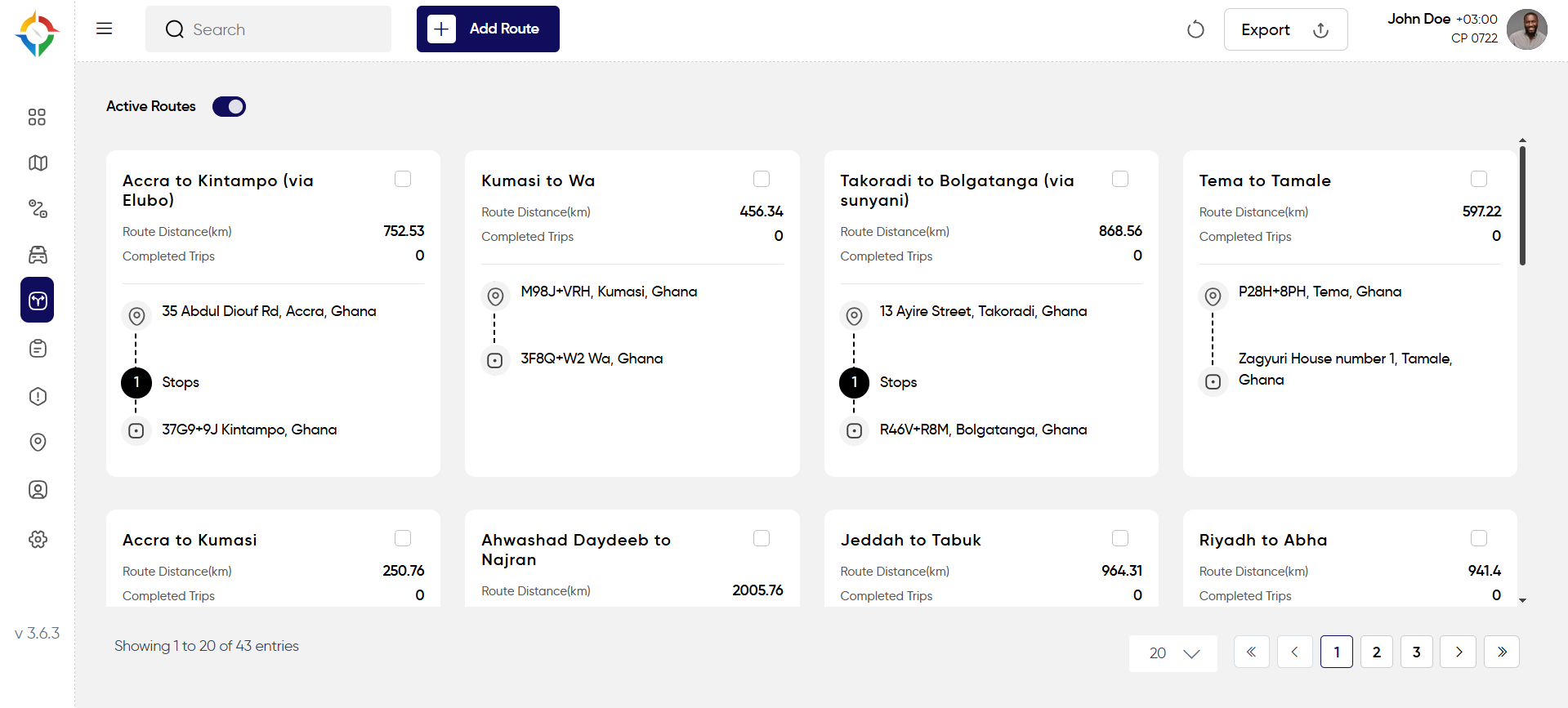Open the clipboard reports icon in sidebar

(x=38, y=349)
